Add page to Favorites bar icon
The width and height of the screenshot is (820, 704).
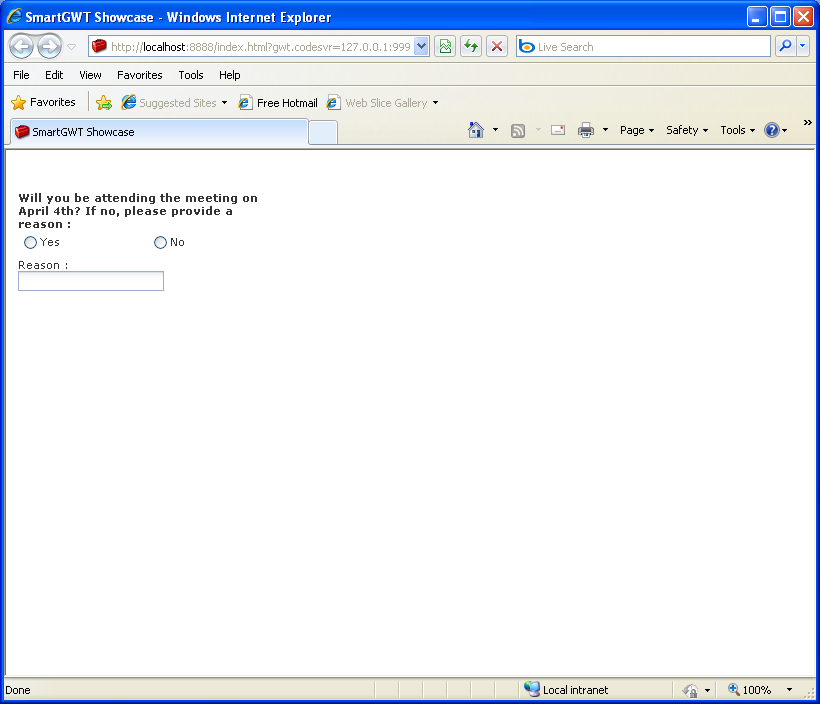pos(104,103)
